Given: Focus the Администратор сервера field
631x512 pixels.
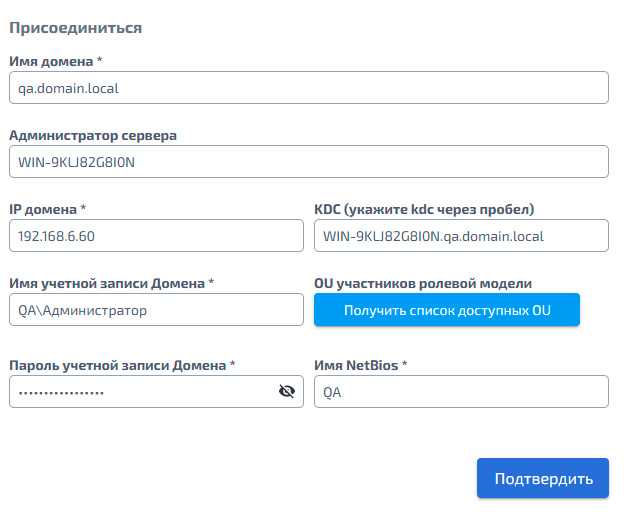Looking at the screenshot, I should pos(309,162).
